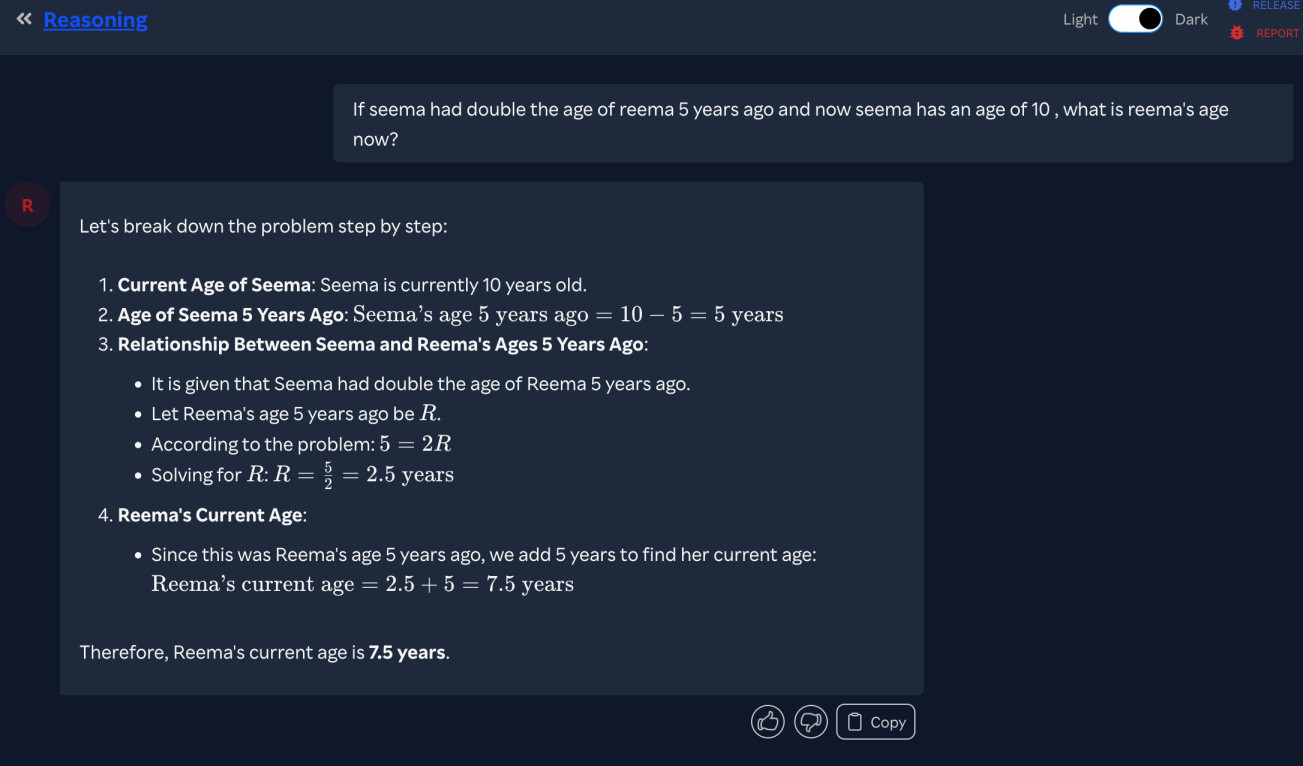Open the Reasoning page link

coord(95,19)
